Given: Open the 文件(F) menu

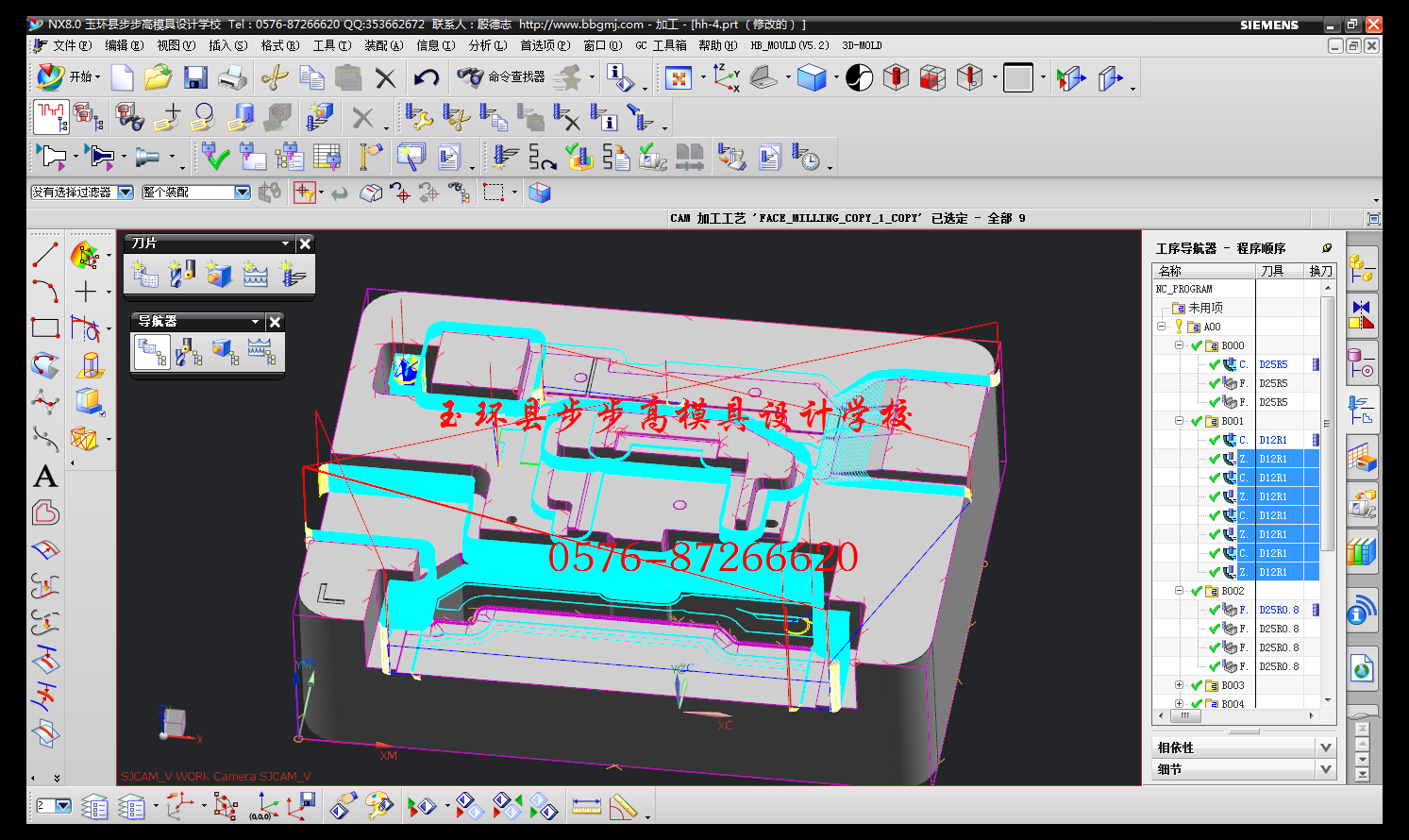Looking at the screenshot, I should point(72,45).
